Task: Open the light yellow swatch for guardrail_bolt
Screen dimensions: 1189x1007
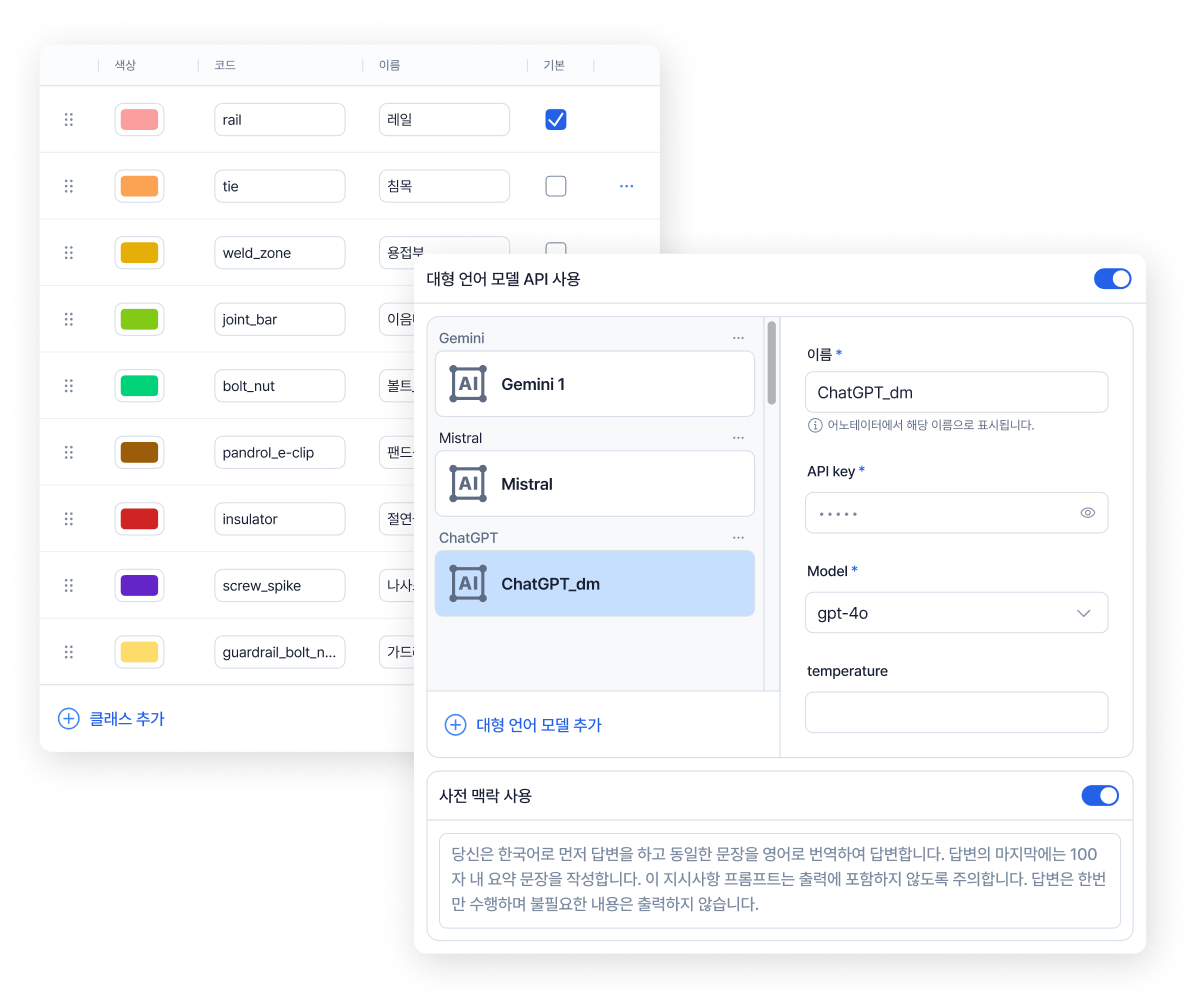Action: click(140, 652)
